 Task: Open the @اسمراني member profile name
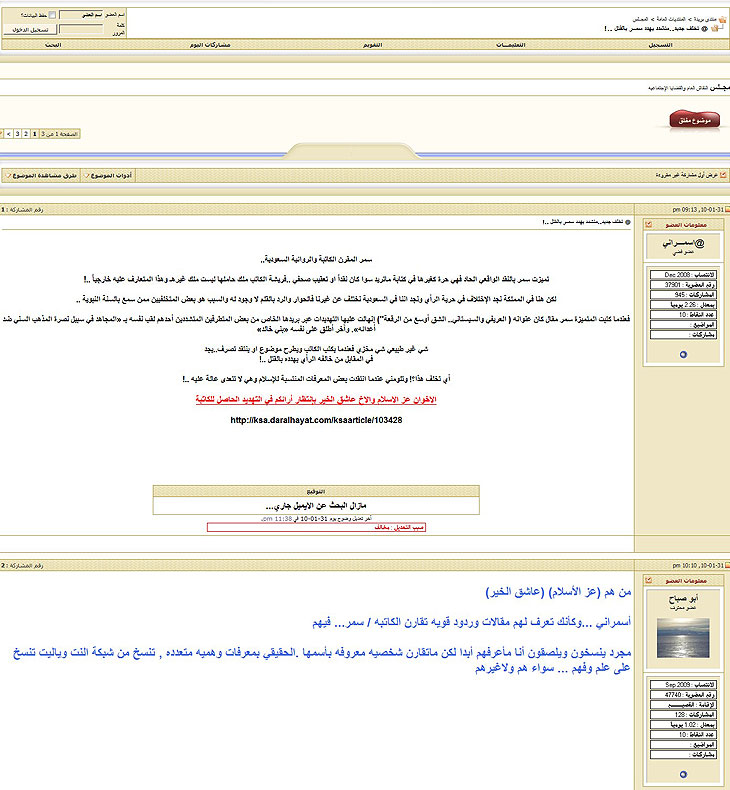[683, 243]
